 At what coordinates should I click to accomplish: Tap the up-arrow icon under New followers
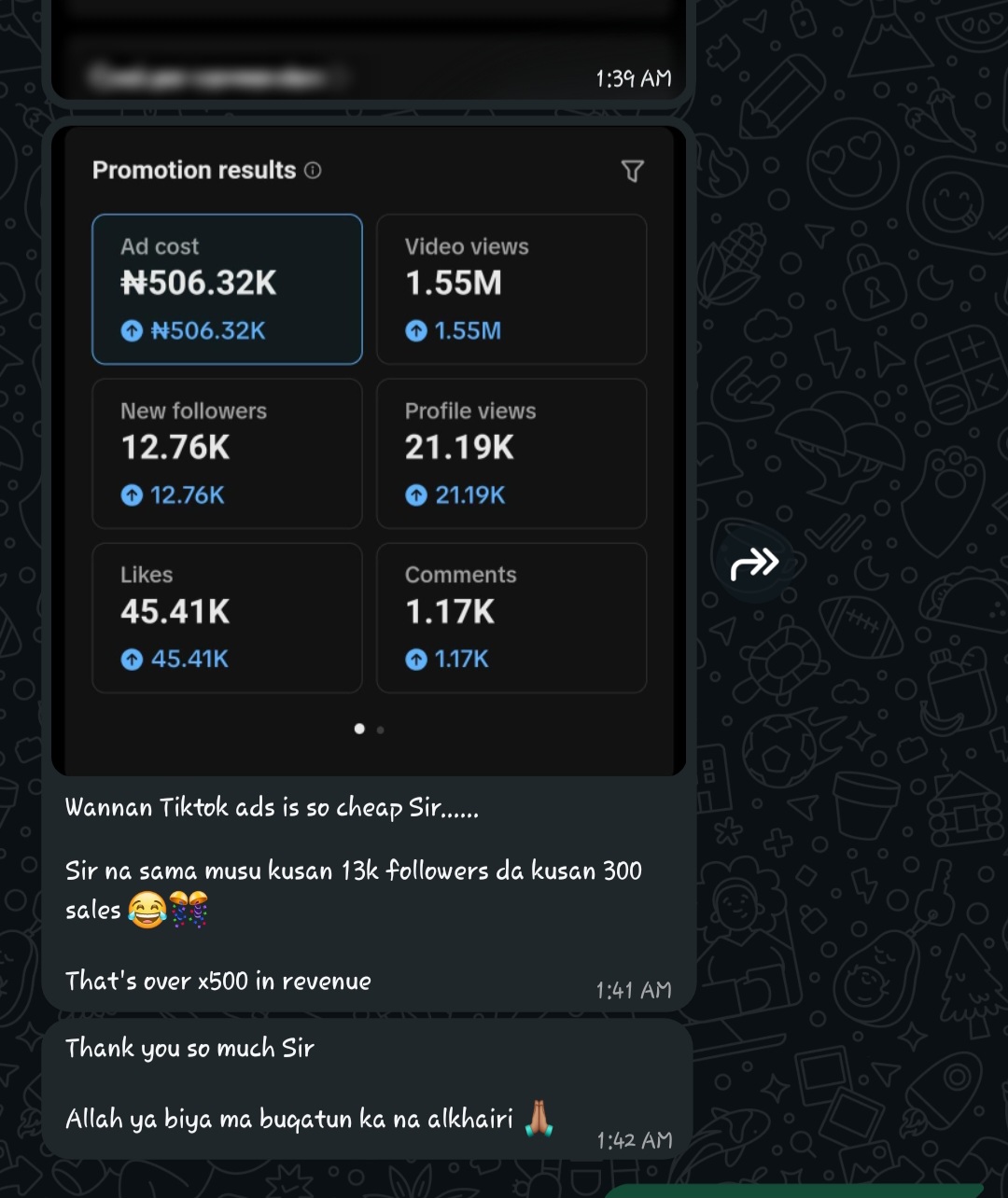pyautogui.click(x=132, y=495)
